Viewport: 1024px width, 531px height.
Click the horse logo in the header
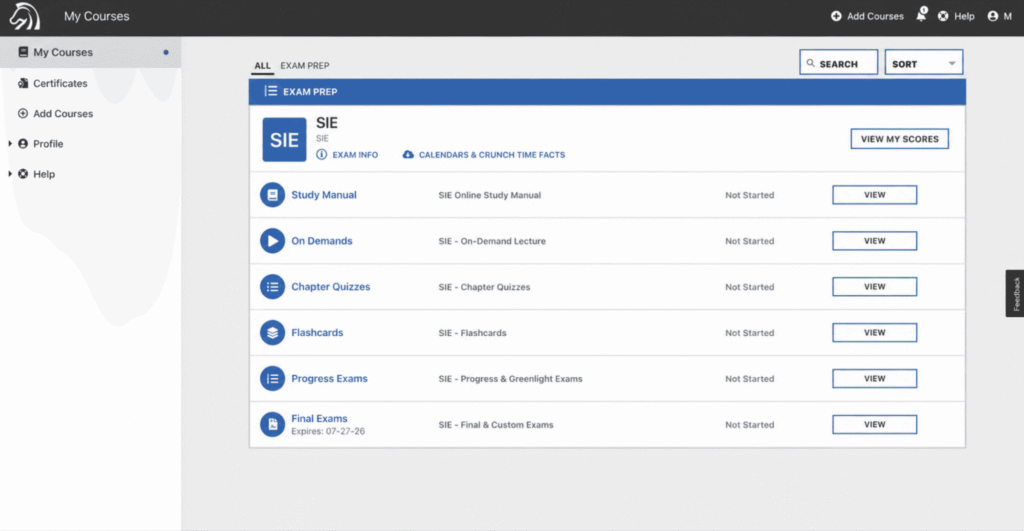click(x=25, y=16)
